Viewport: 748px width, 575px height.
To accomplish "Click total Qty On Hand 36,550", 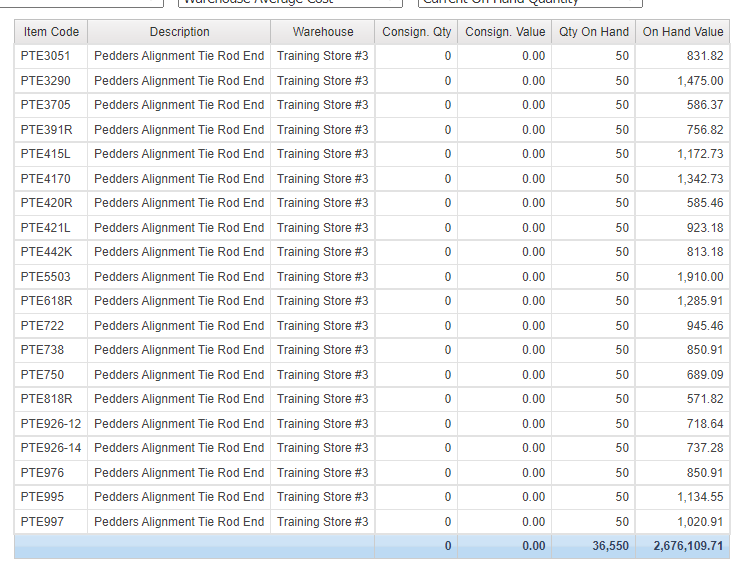I will [611, 546].
